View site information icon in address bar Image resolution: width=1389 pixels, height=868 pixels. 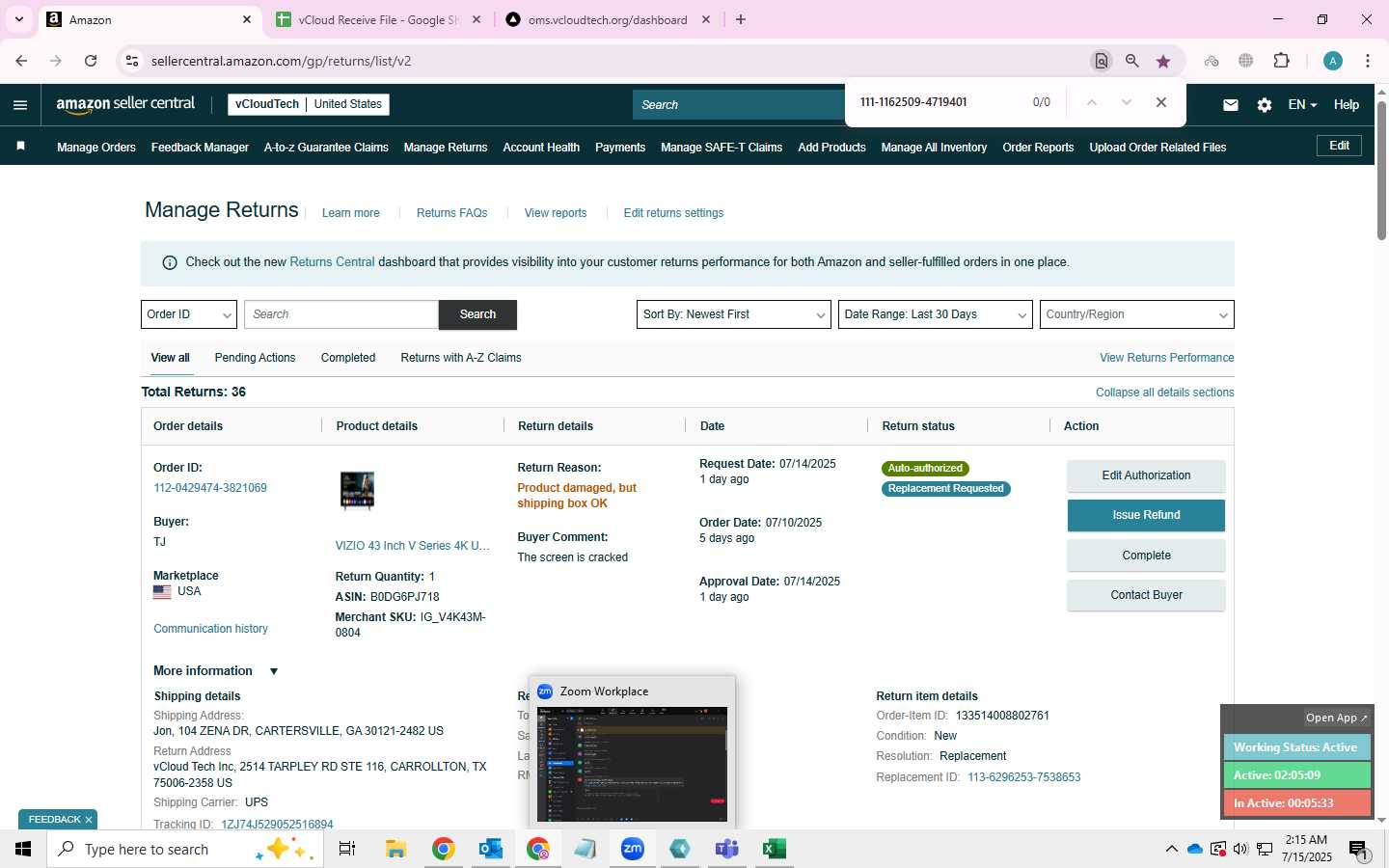coord(132,61)
